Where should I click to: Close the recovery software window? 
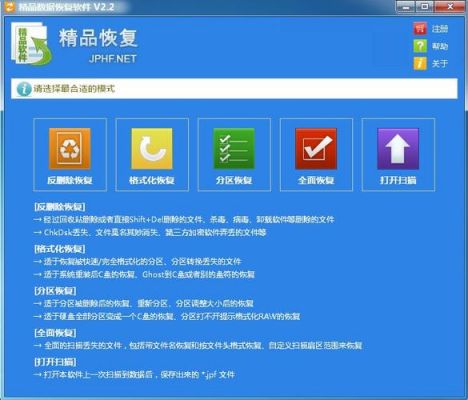[x=450, y=7]
